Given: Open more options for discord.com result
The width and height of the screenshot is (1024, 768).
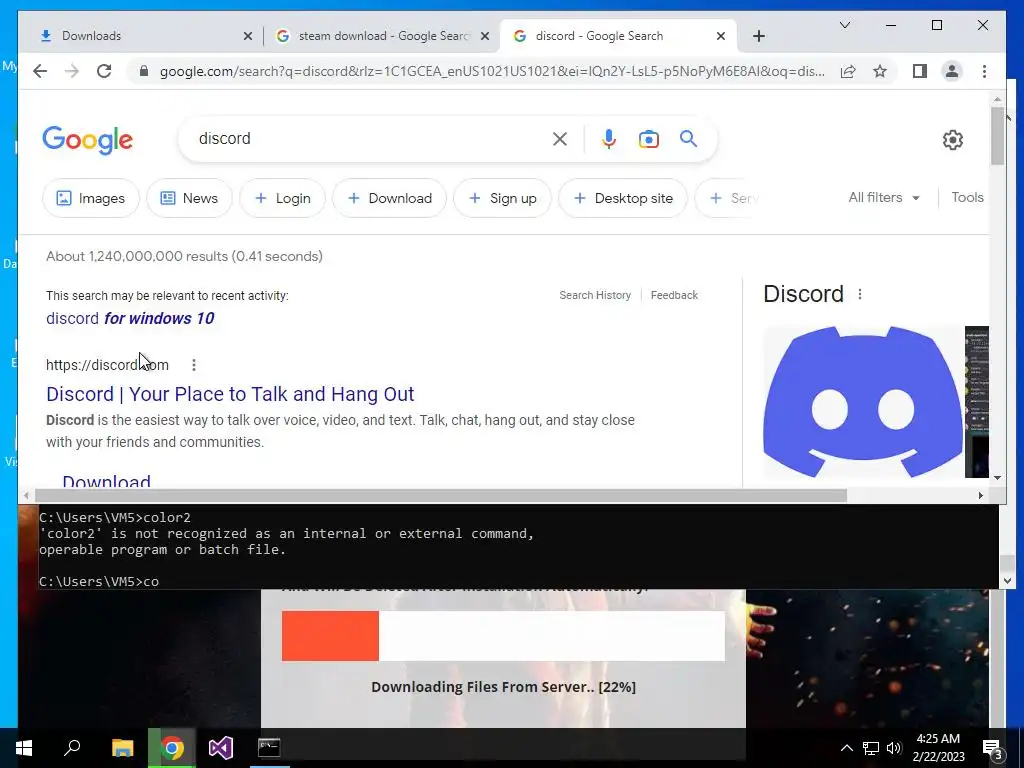Looking at the screenshot, I should point(193,365).
